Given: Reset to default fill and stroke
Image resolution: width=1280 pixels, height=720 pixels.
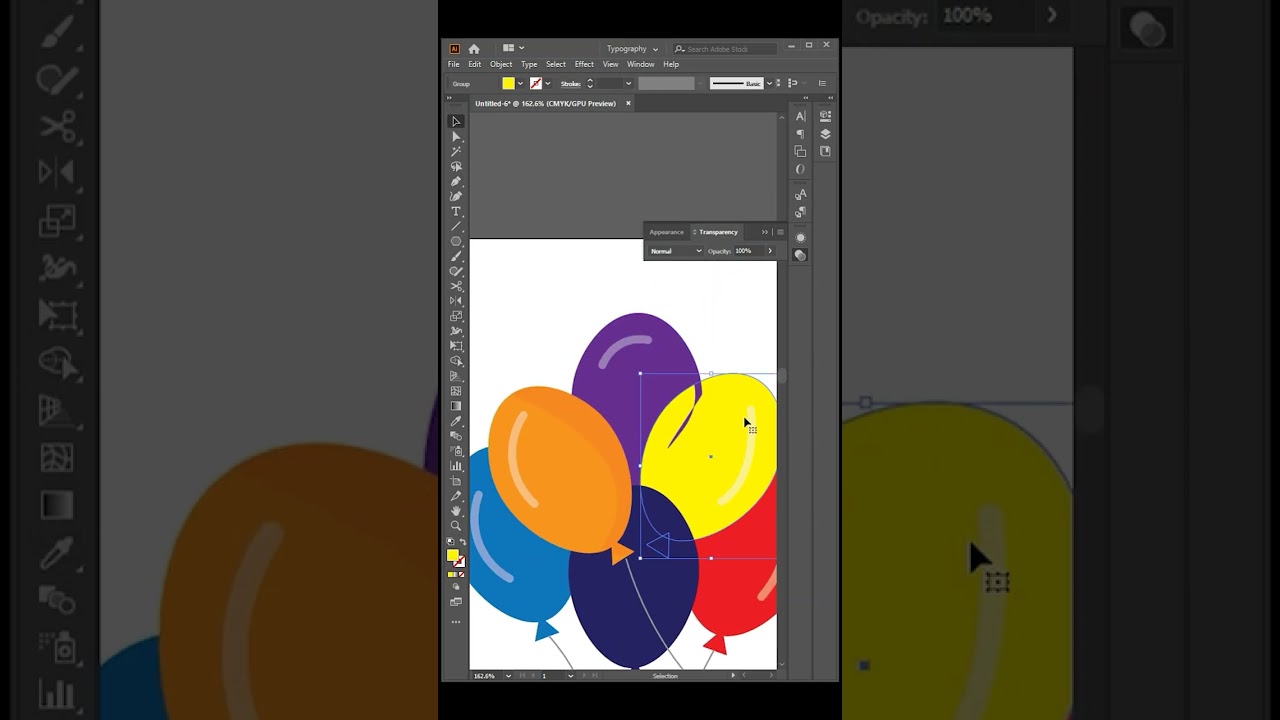Looking at the screenshot, I should (450, 541).
